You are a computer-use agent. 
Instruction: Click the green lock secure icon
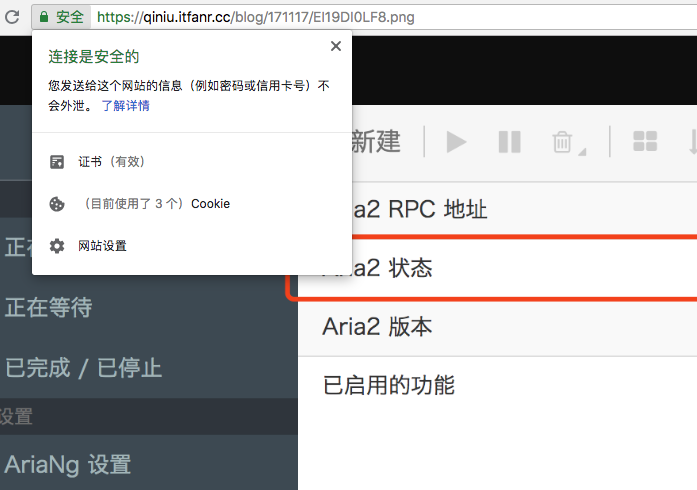[44, 17]
